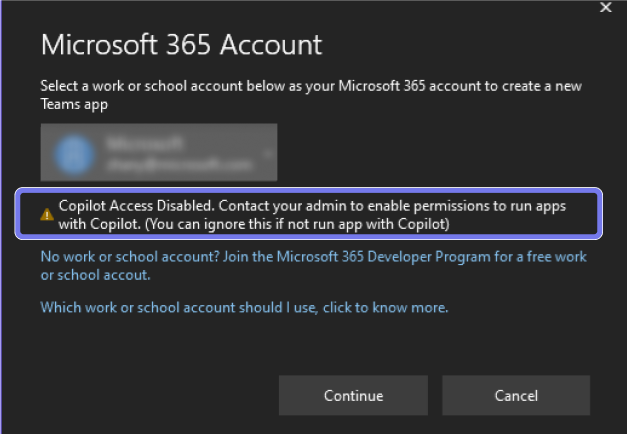Image resolution: width=627 pixels, height=434 pixels.
Task: Click the yellow warning triangle icon
Action: pos(47,214)
